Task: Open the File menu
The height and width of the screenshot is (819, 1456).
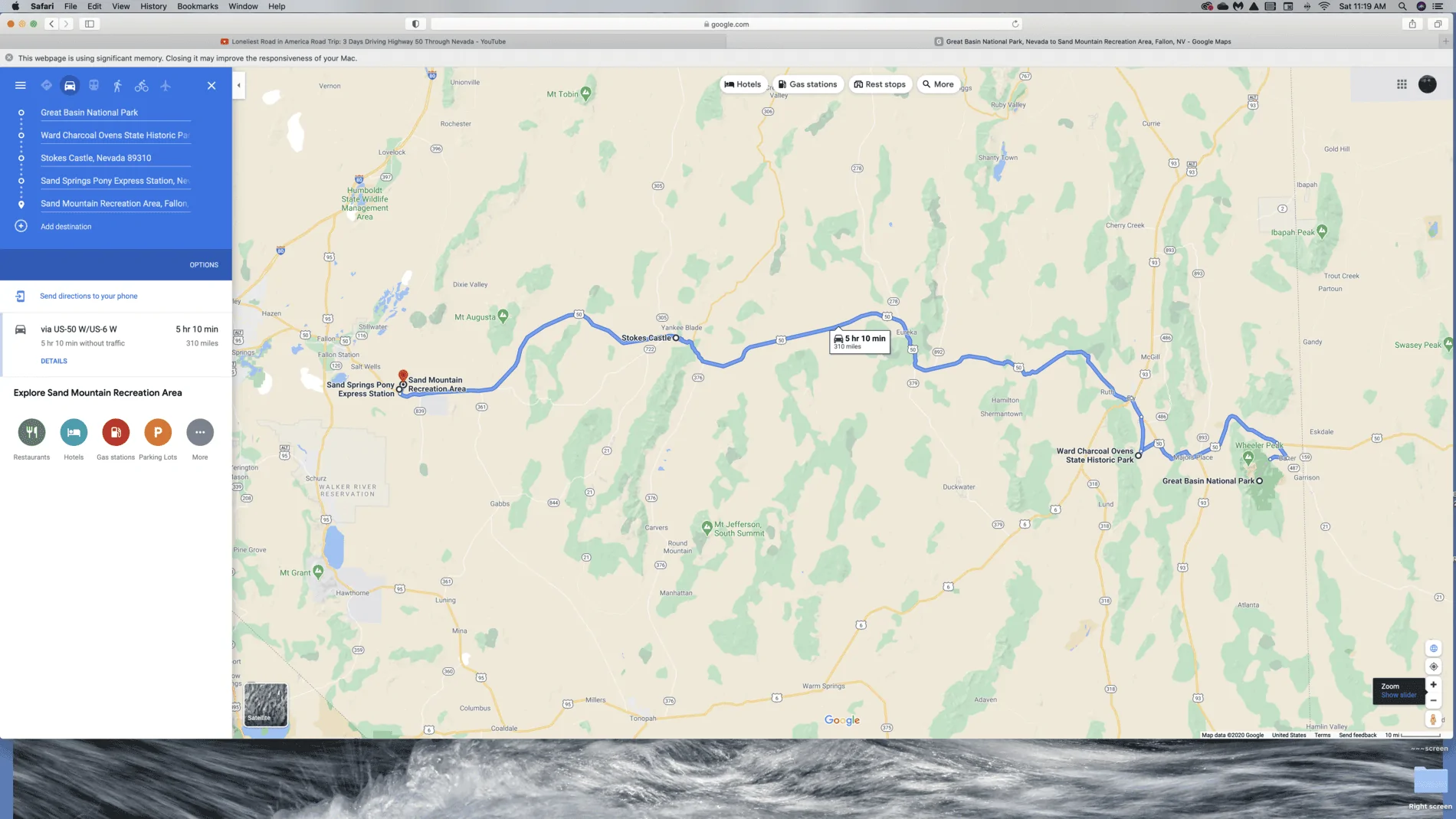Action: point(71,6)
